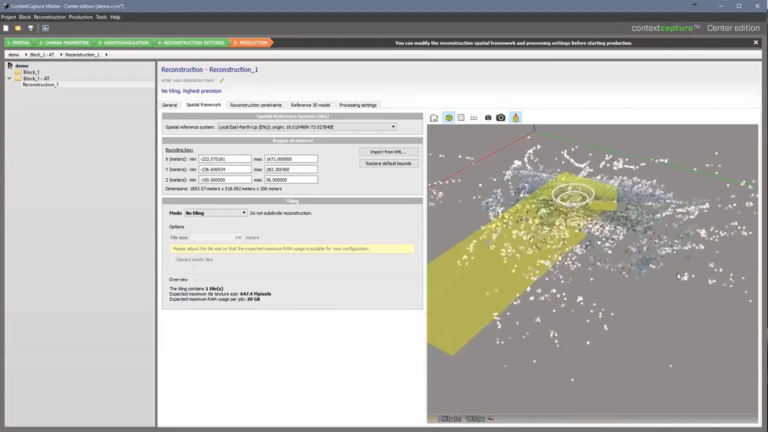Click the large camera icon in 3D toolbar
Image resolution: width=768 pixels, height=432 pixels.
[501, 118]
